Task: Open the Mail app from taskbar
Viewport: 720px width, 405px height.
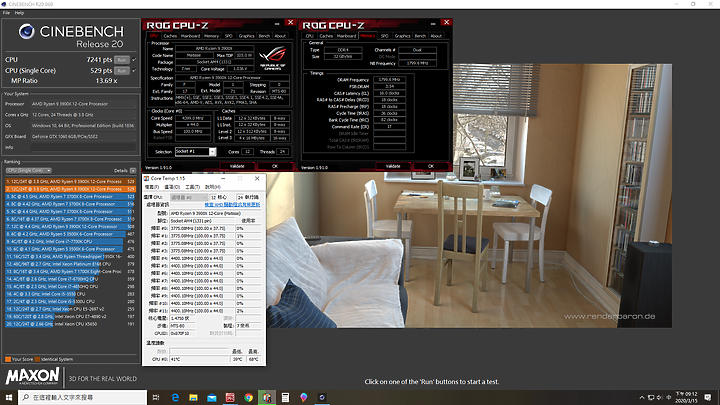Action: [x=212, y=397]
